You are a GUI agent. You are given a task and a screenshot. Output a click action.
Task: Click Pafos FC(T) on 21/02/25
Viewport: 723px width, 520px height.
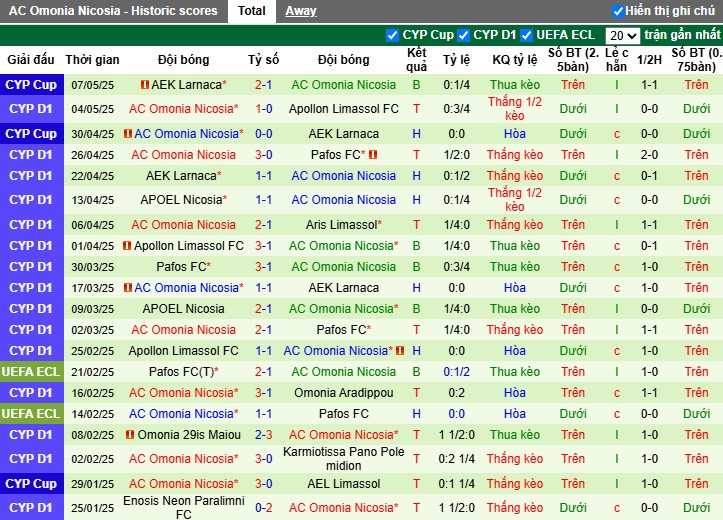(x=181, y=372)
